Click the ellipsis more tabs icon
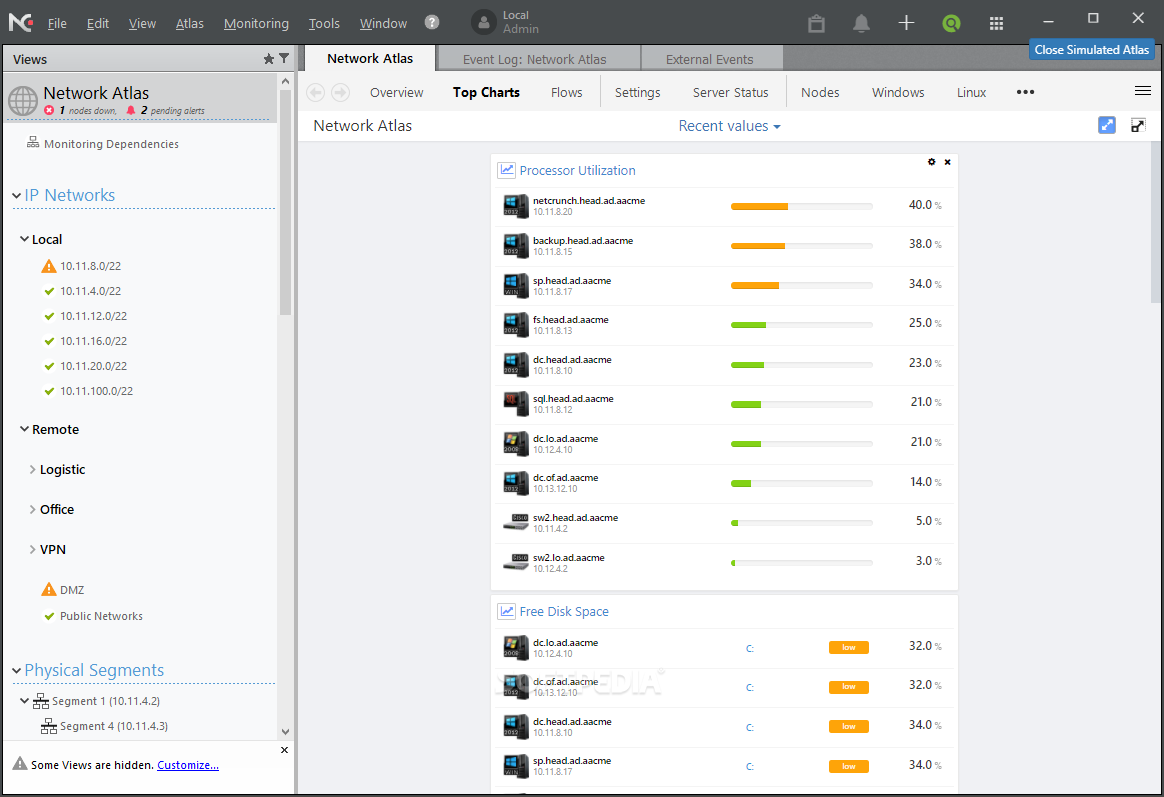The image size is (1164, 797). pos(1025,92)
